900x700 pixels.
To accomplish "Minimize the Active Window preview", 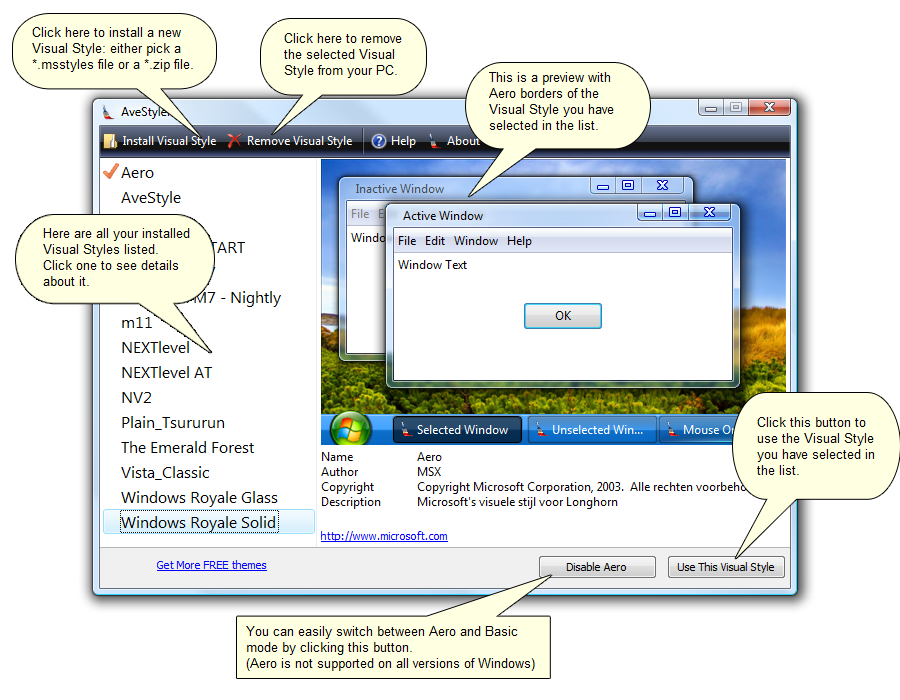I will (650, 213).
